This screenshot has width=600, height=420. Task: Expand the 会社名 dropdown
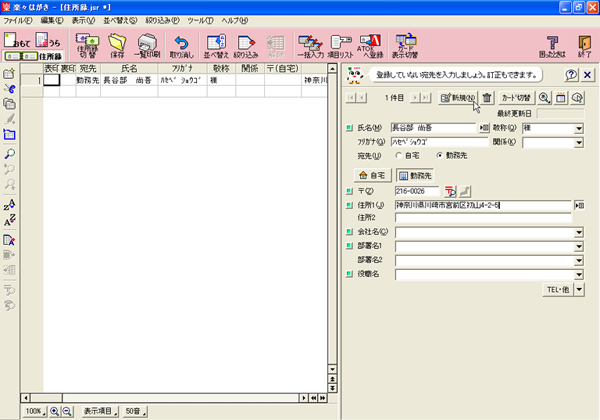coord(578,232)
